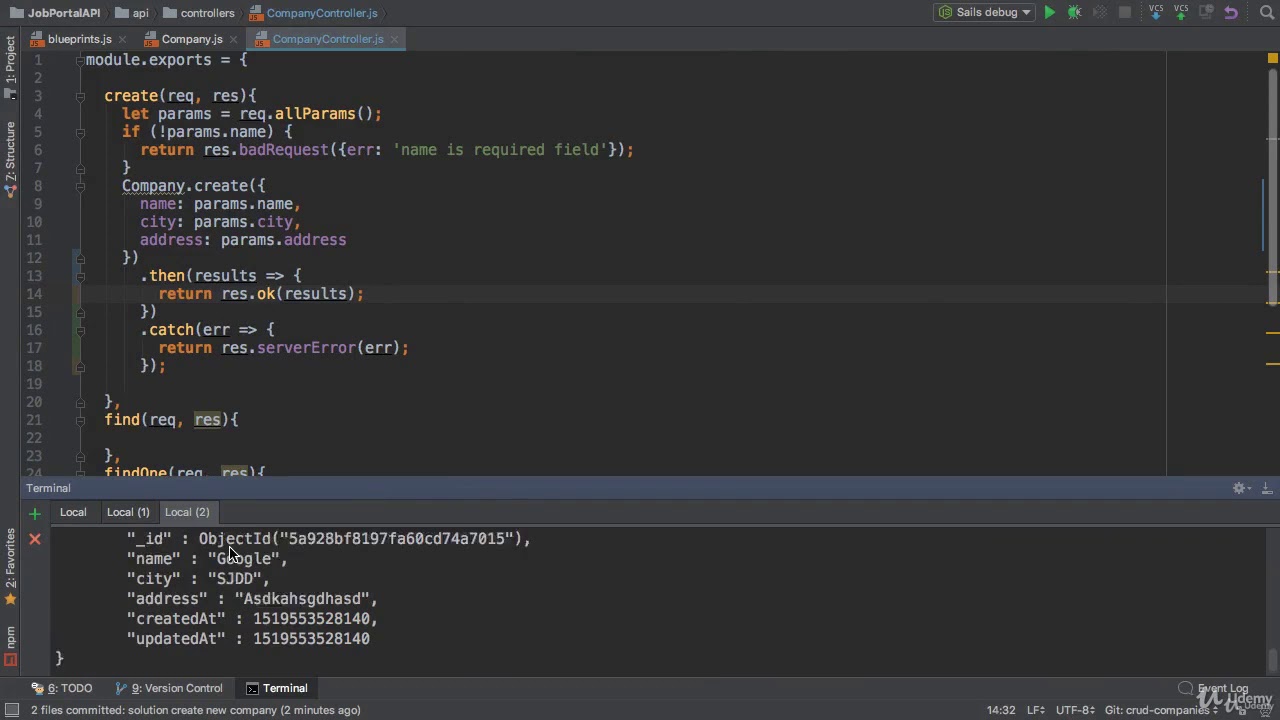Image resolution: width=1280 pixels, height=720 pixels.
Task: Start debugging with the green bug icon
Action: click(x=1074, y=13)
